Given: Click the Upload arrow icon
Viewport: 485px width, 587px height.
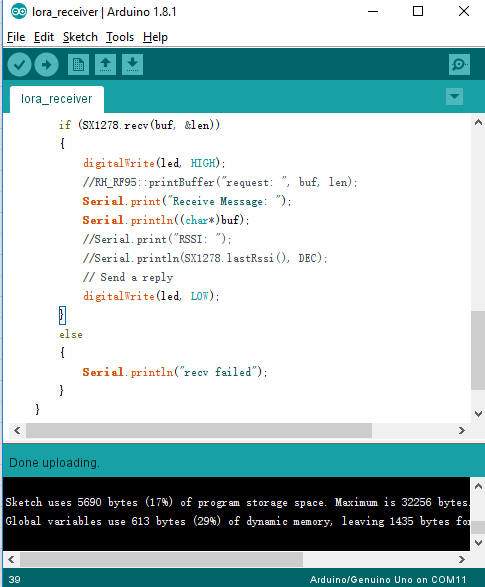Looking at the screenshot, I should 46,65.
